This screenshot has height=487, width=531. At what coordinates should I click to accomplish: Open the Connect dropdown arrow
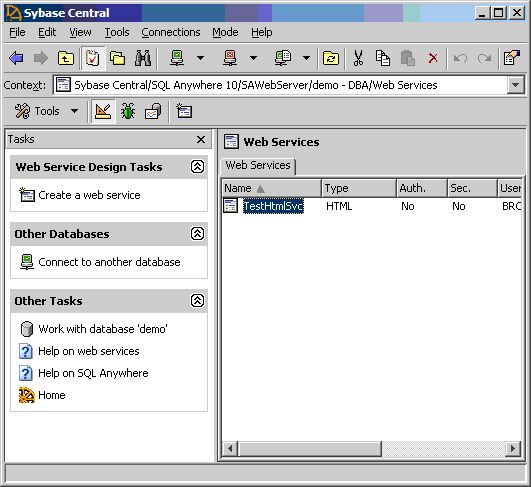pyautogui.click(x=200, y=58)
